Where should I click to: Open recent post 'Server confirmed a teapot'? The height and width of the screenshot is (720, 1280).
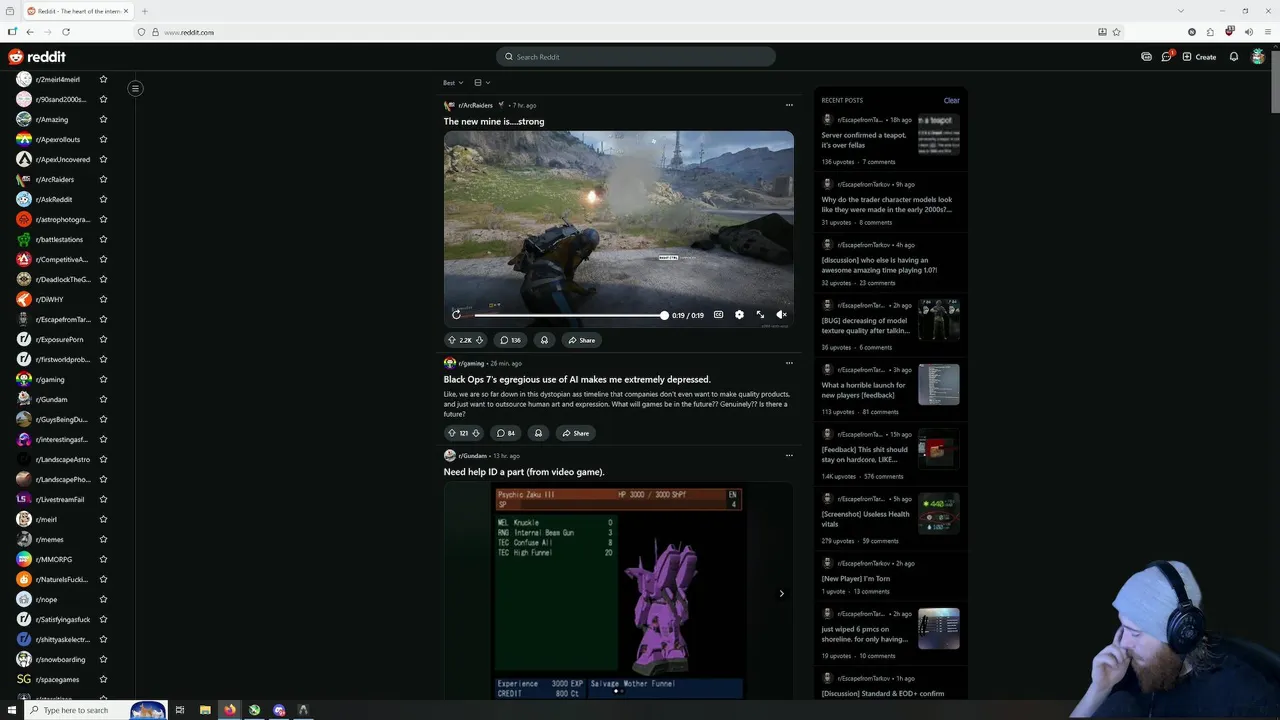coord(864,140)
